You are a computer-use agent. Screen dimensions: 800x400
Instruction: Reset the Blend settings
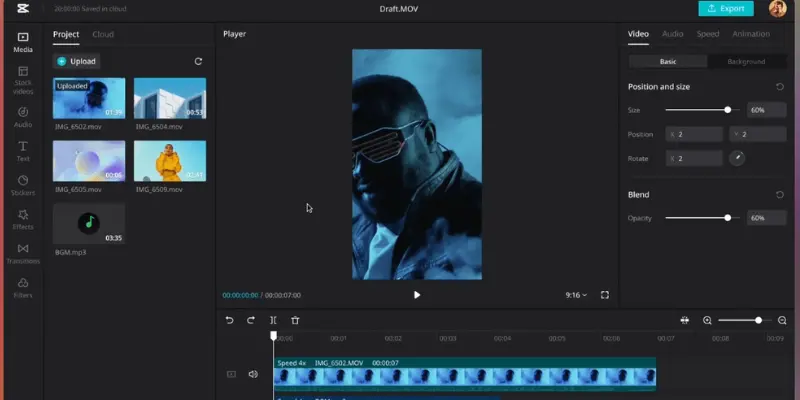(x=779, y=195)
